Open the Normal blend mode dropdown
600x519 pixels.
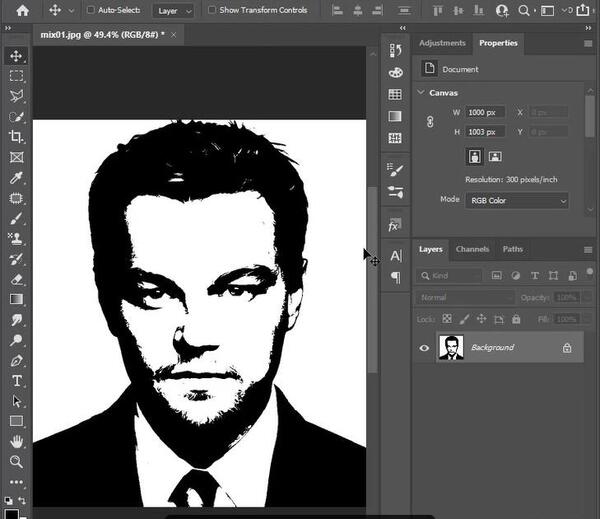click(465, 297)
